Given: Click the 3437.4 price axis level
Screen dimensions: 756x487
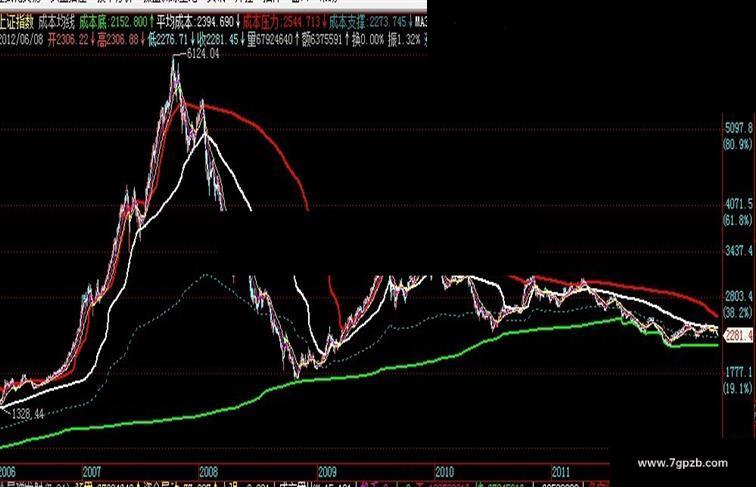Looking at the screenshot, I should coord(738,251).
